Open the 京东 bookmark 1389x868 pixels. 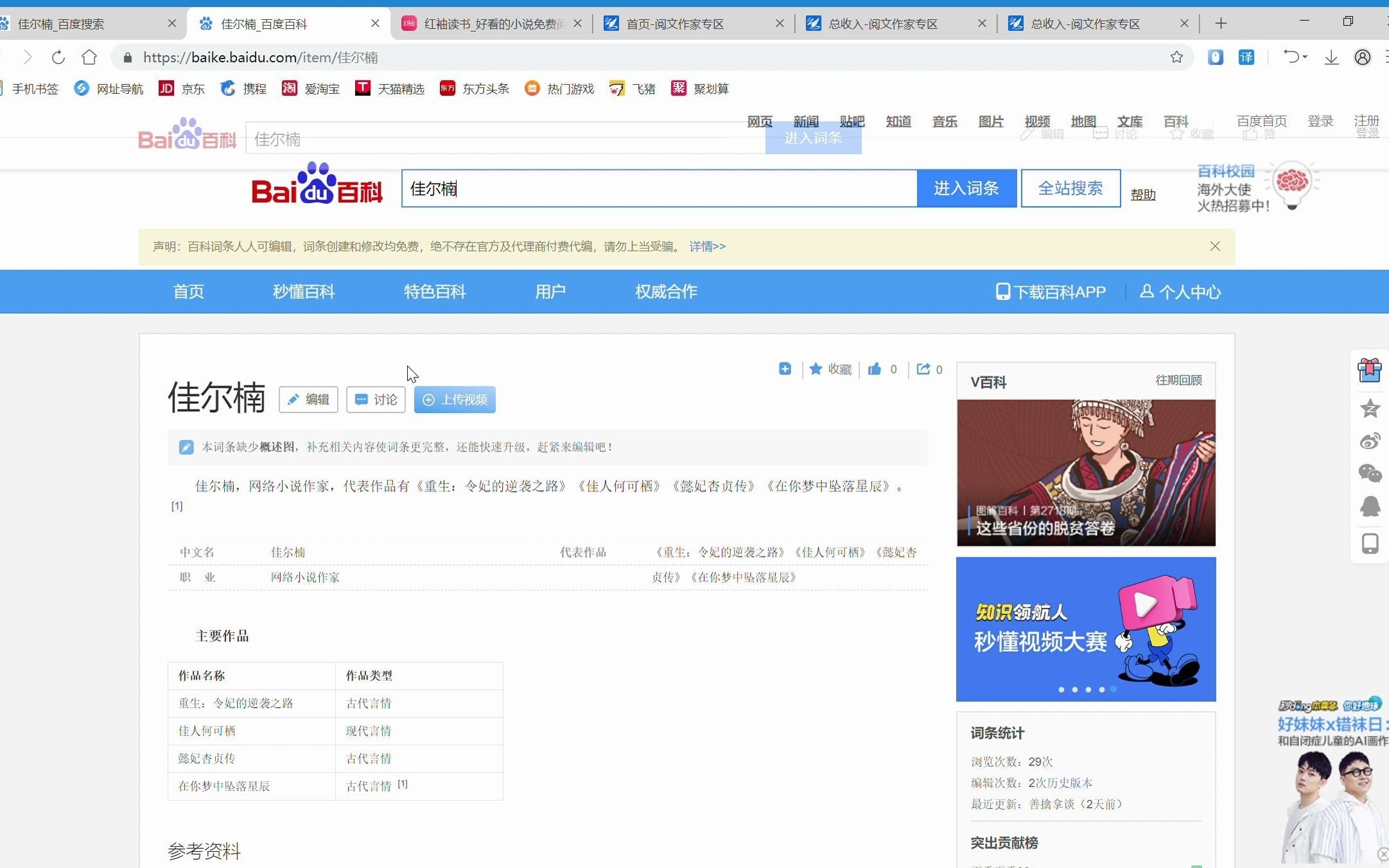pos(182,89)
